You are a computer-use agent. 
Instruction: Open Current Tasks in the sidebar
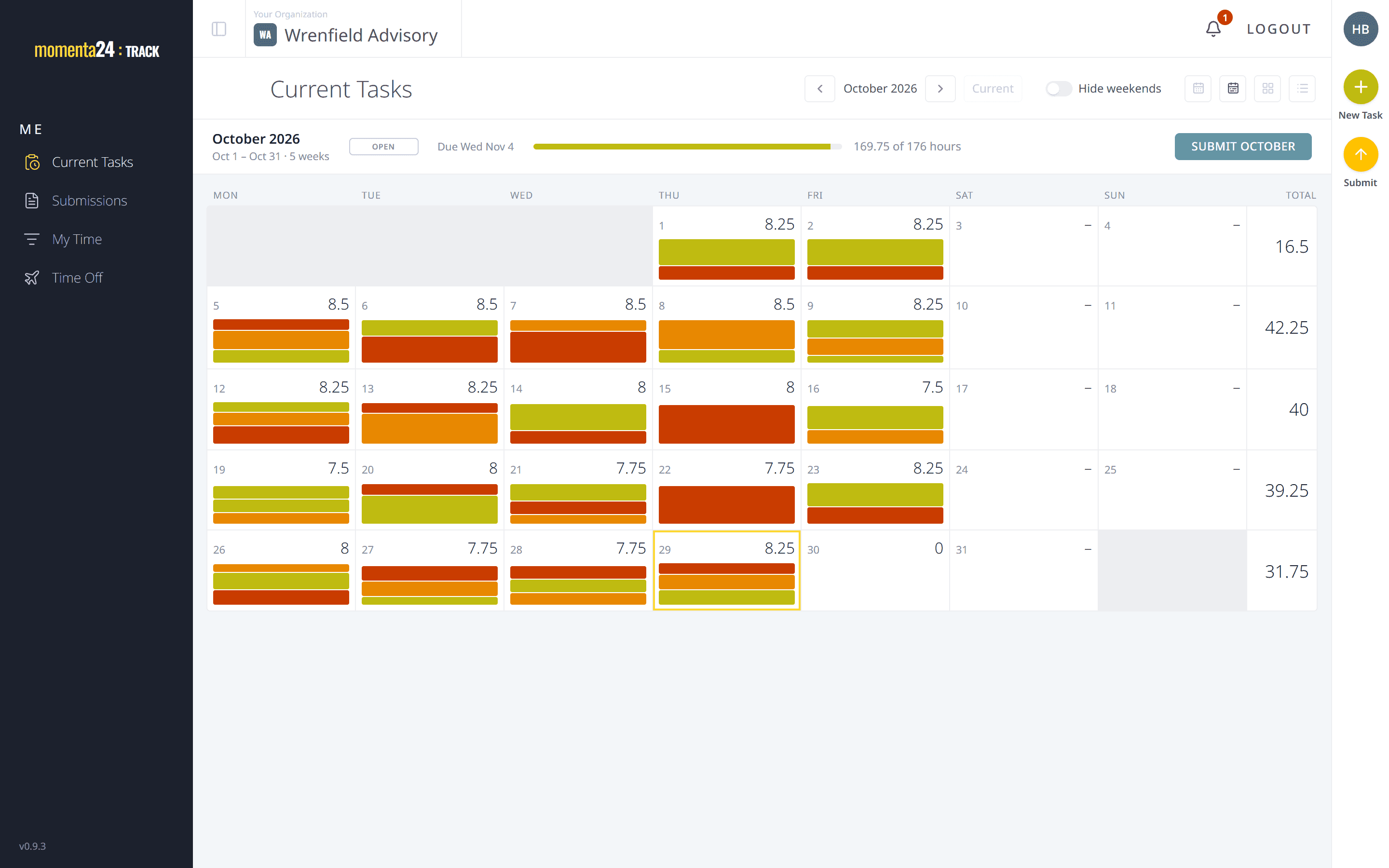[92, 163]
